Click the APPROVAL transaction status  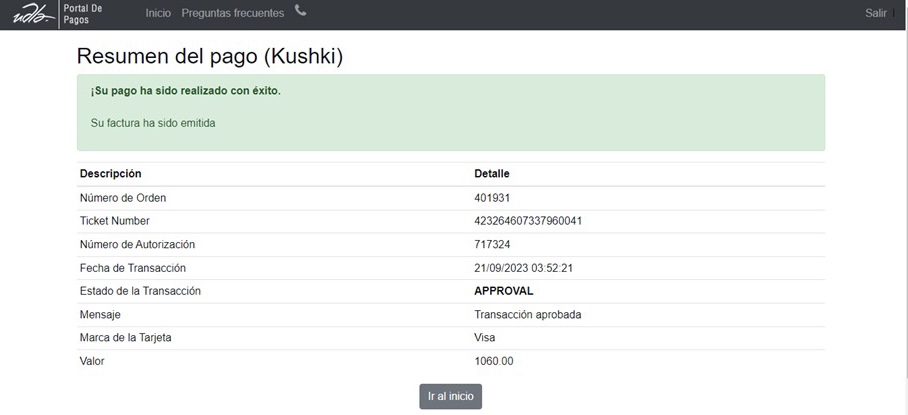(x=503, y=291)
